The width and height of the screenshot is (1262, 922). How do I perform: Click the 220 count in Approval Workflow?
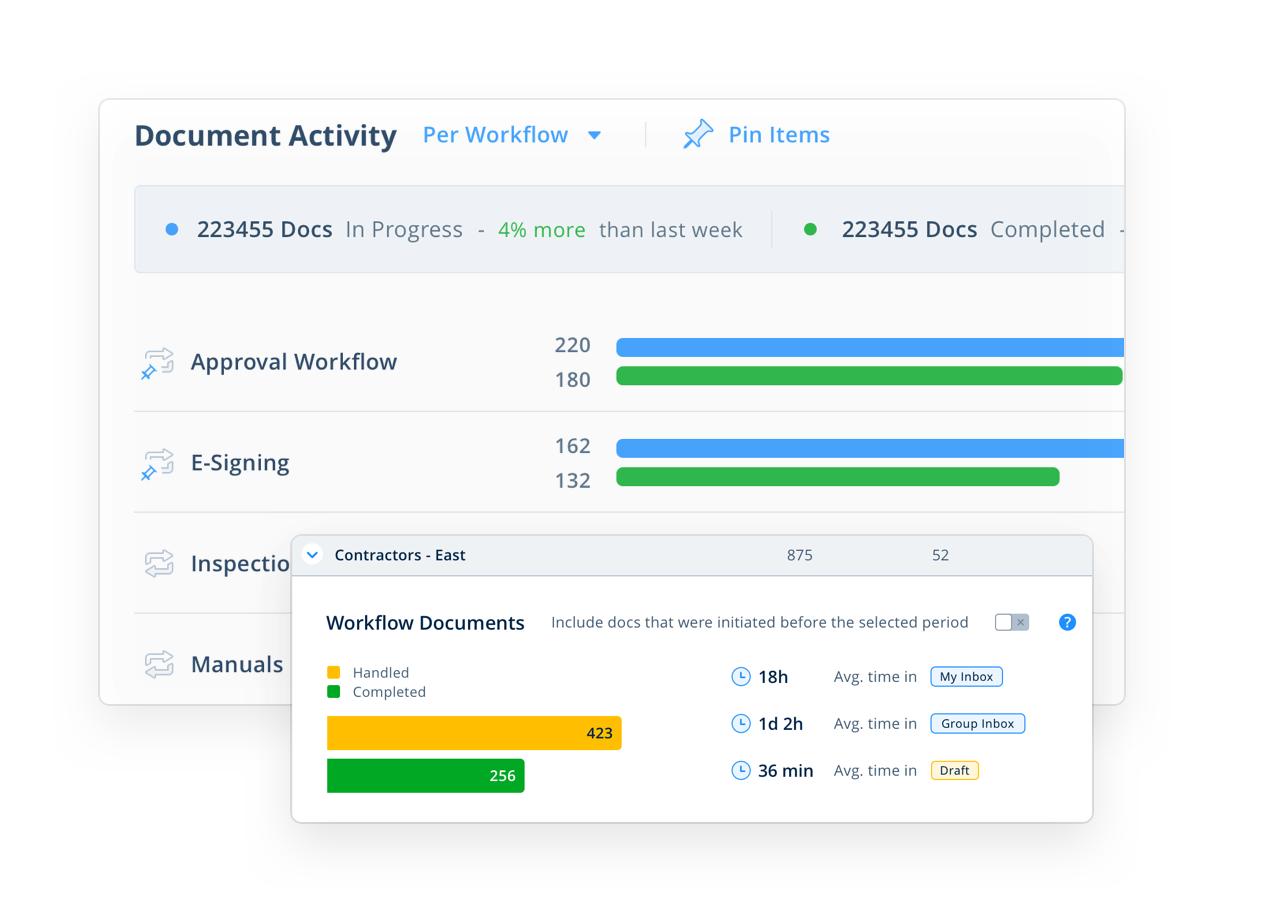coord(573,346)
